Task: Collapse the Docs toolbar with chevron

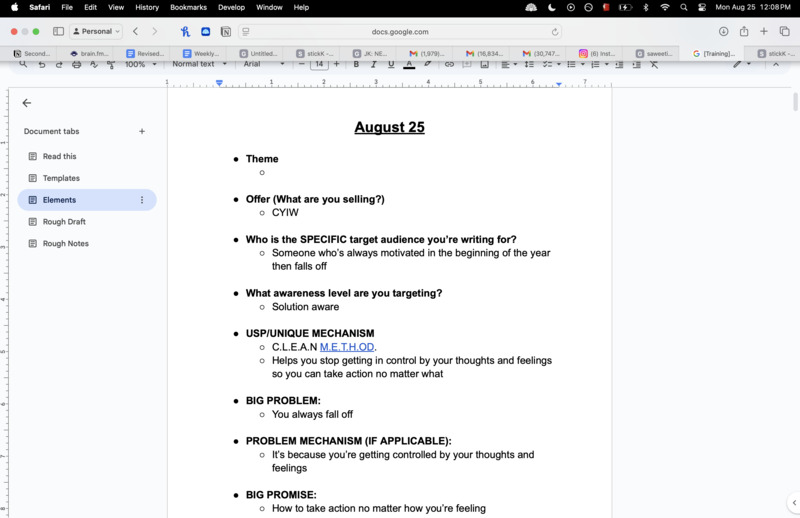Action: [x=776, y=64]
